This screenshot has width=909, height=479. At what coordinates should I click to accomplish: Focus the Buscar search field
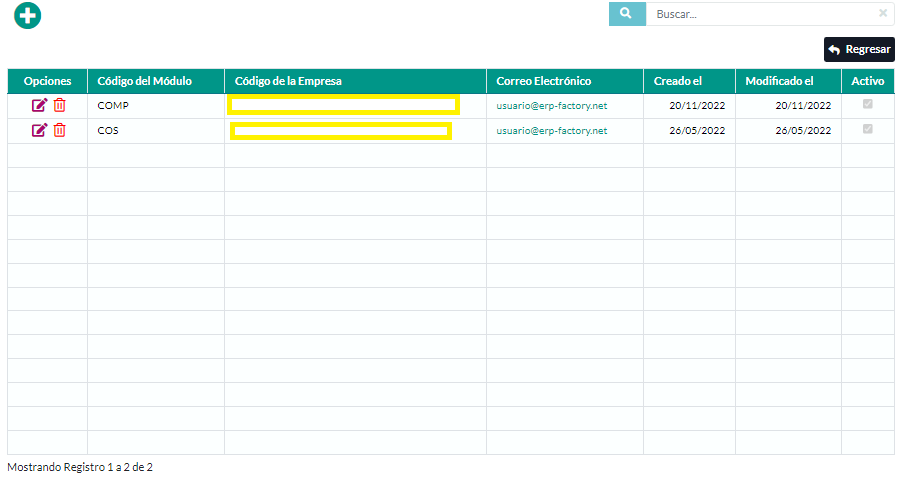[x=760, y=14]
